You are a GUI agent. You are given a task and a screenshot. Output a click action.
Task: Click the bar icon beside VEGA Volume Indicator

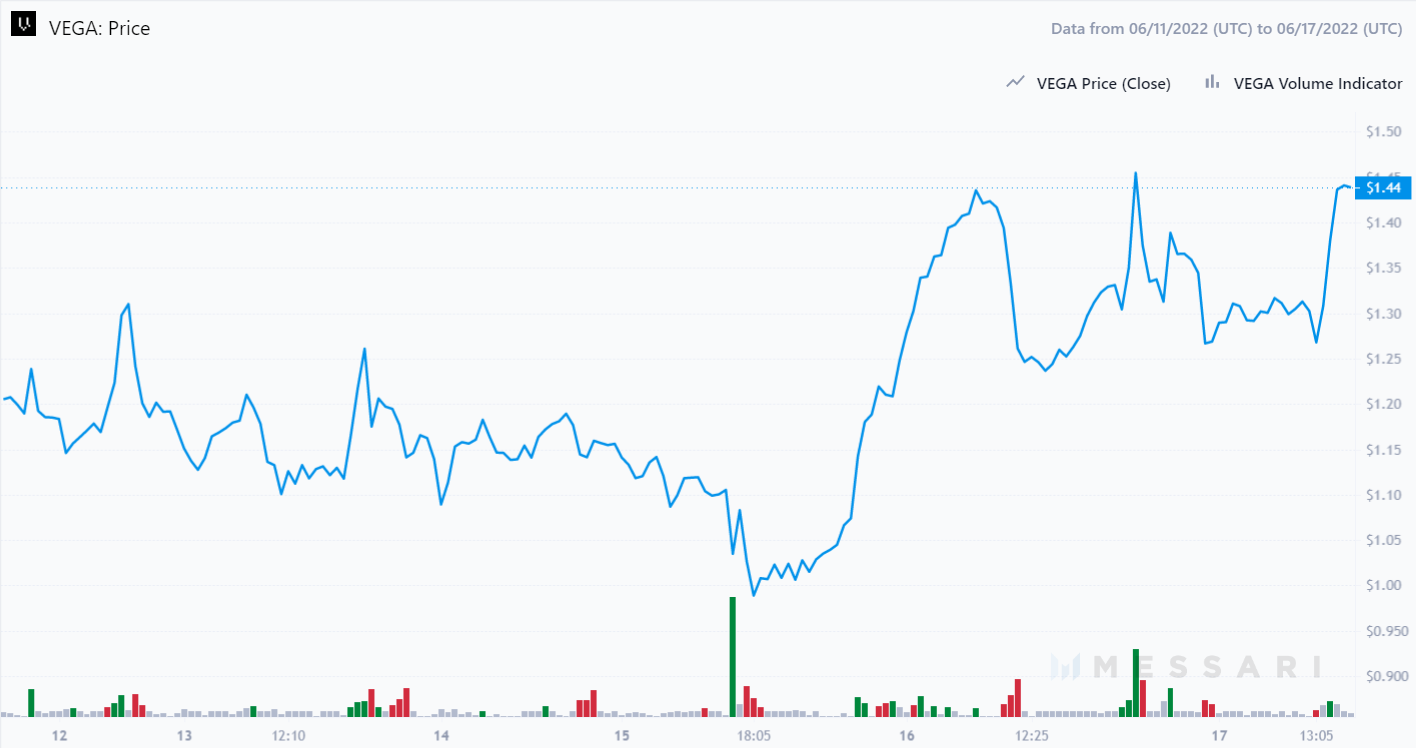(x=1212, y=83)
